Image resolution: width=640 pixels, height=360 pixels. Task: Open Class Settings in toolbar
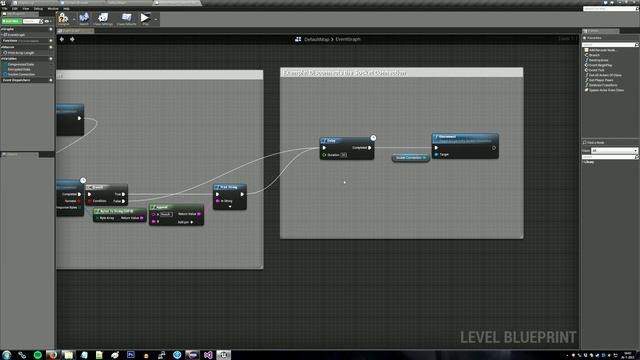coord(103,18)
